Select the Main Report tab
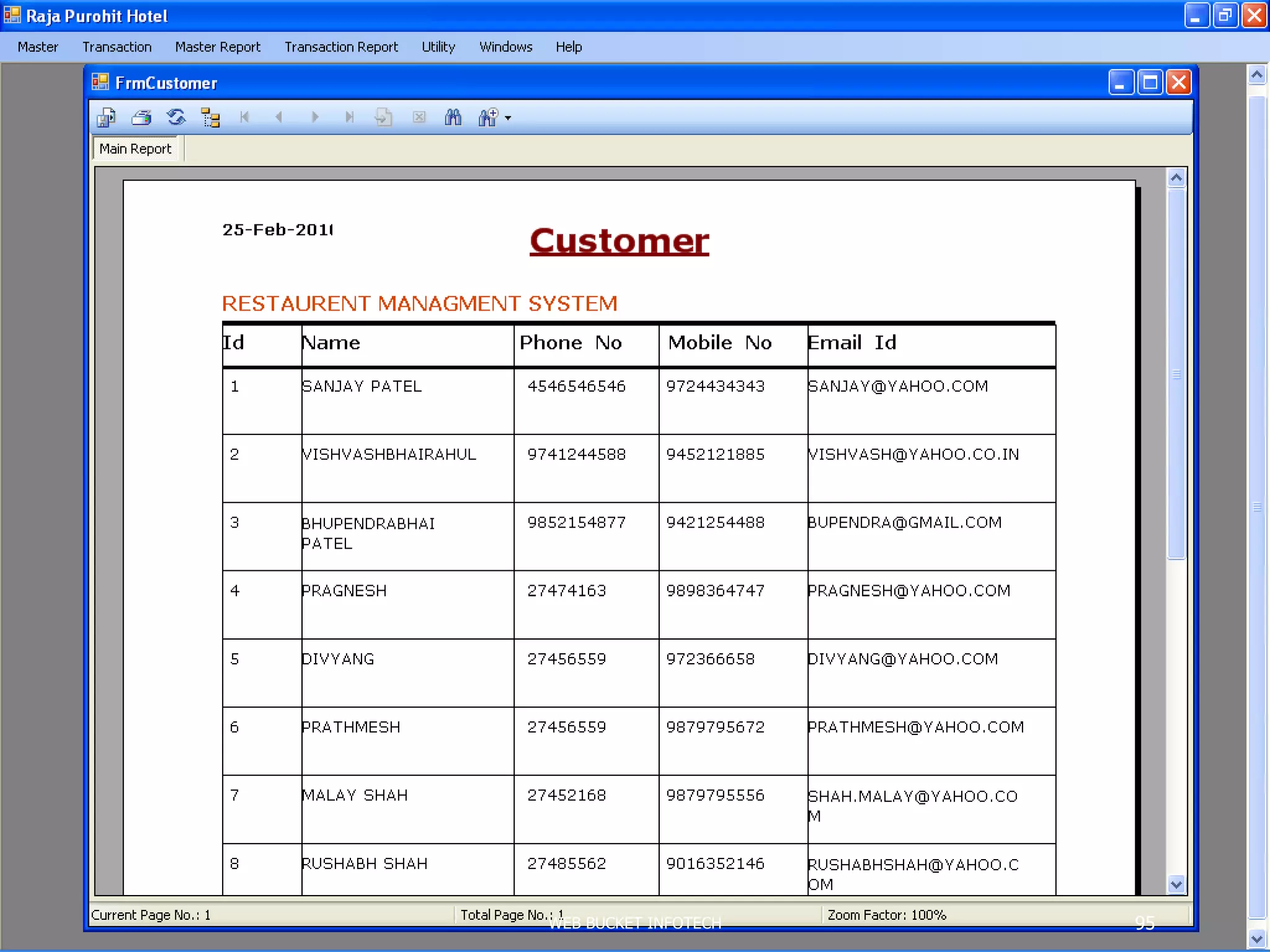The width and height of the screenshot is (1270, 952). [x=136, y=149]
